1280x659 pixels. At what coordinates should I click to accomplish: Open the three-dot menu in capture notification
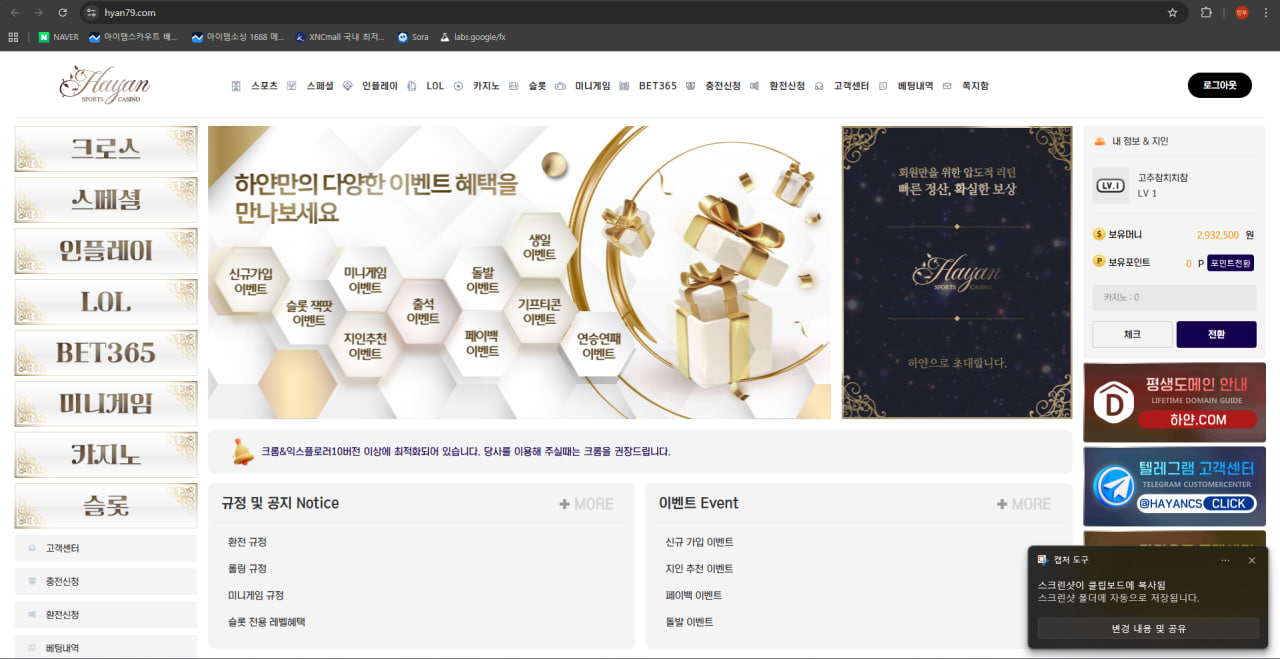tap(1225, 560)
